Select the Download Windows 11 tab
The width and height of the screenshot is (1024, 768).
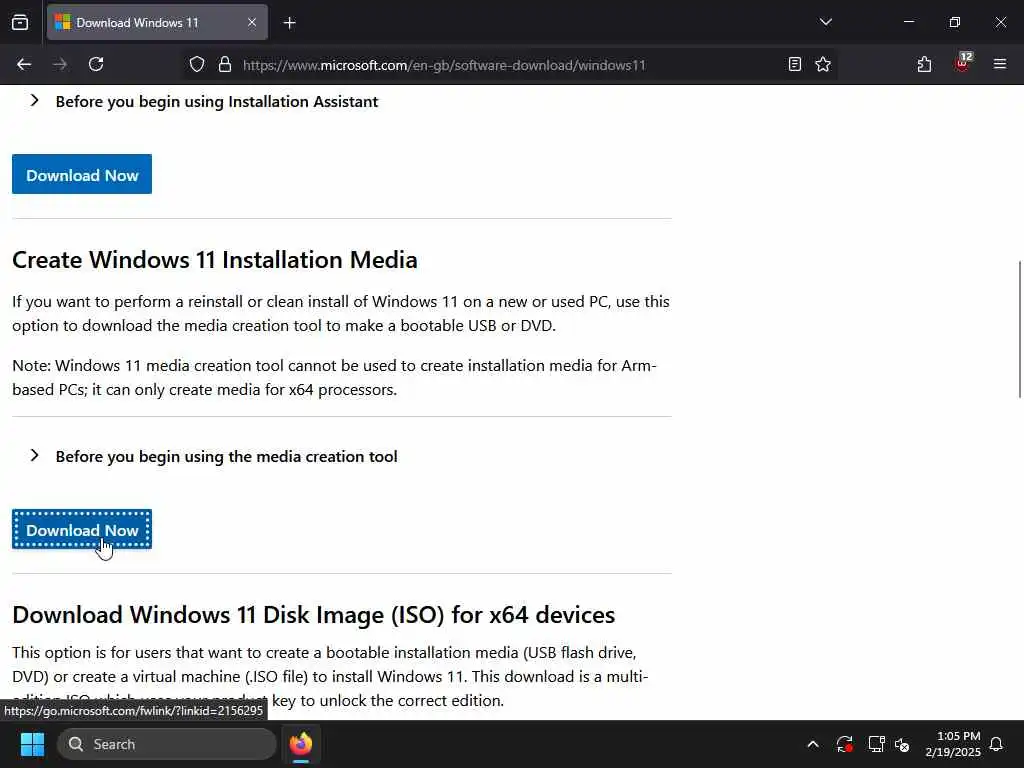[x=157, y=22]
